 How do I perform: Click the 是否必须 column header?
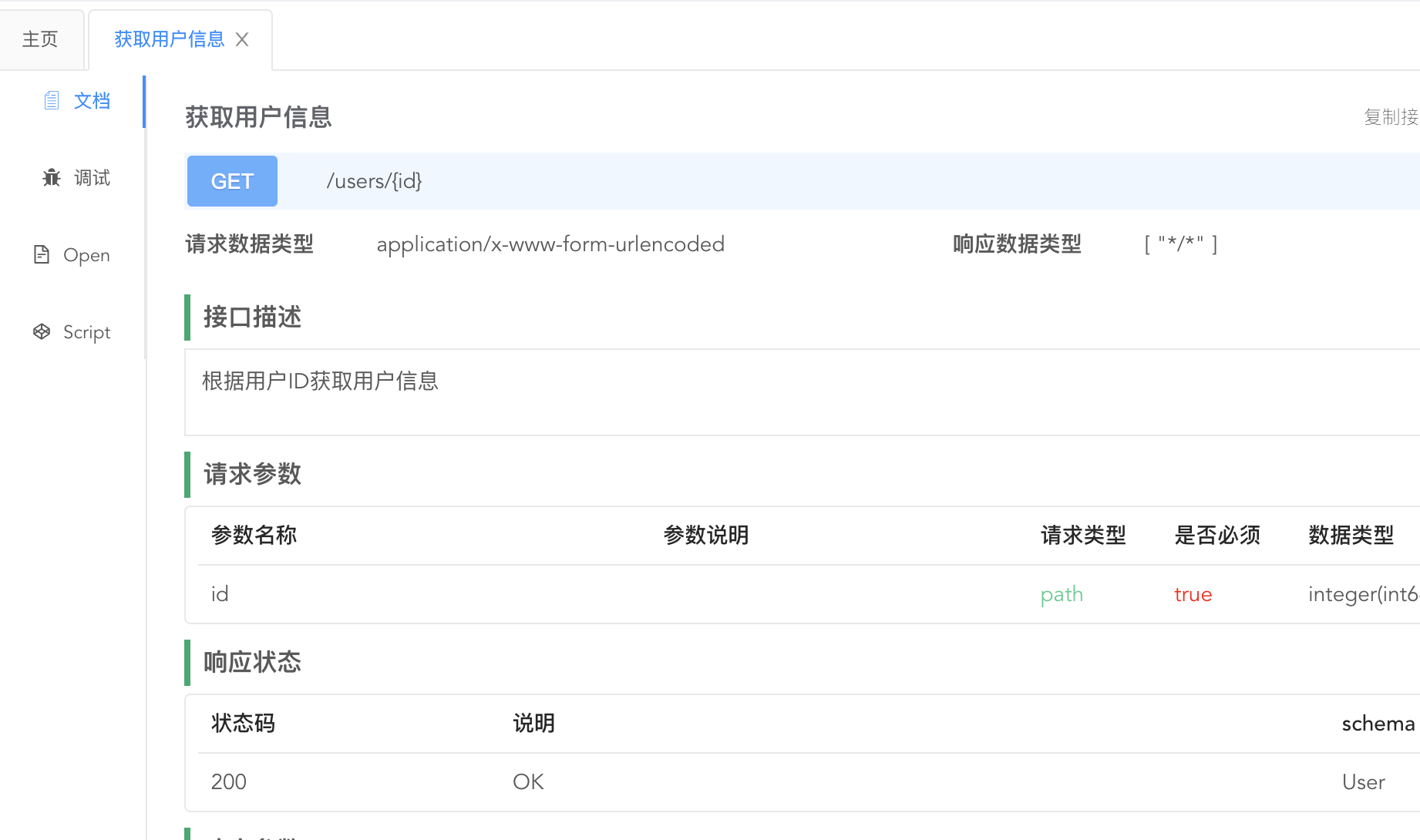(1217, 536)
